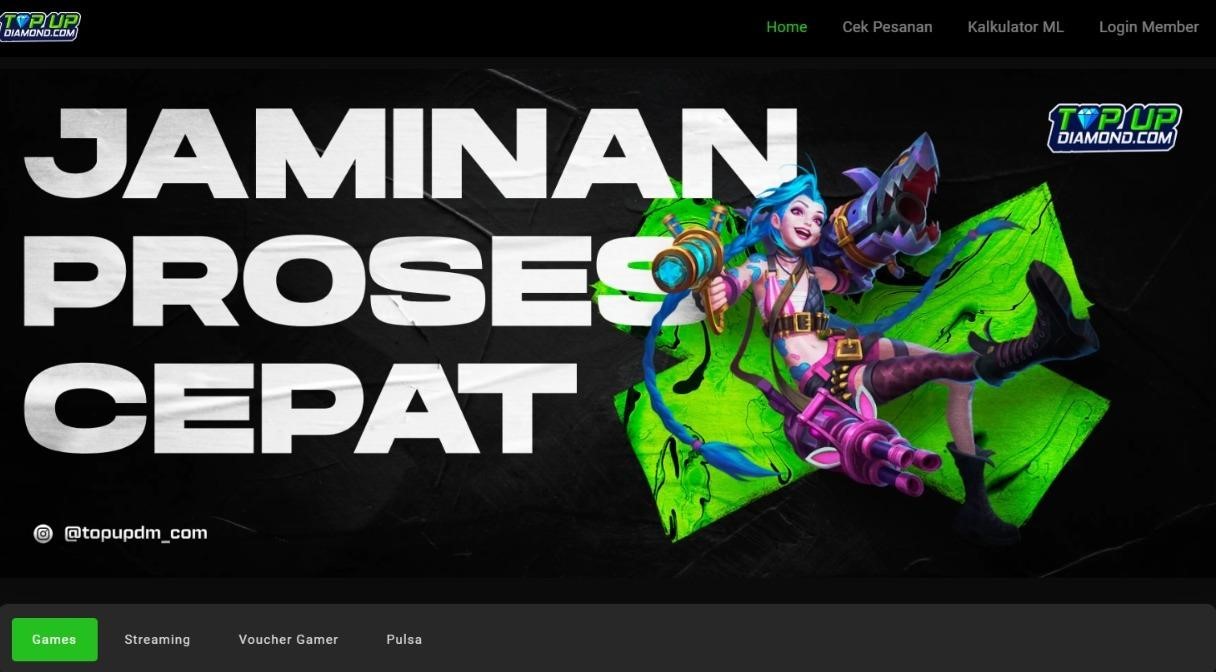Open Kalkulator ML from the navigation

(x=1015, y=27)
